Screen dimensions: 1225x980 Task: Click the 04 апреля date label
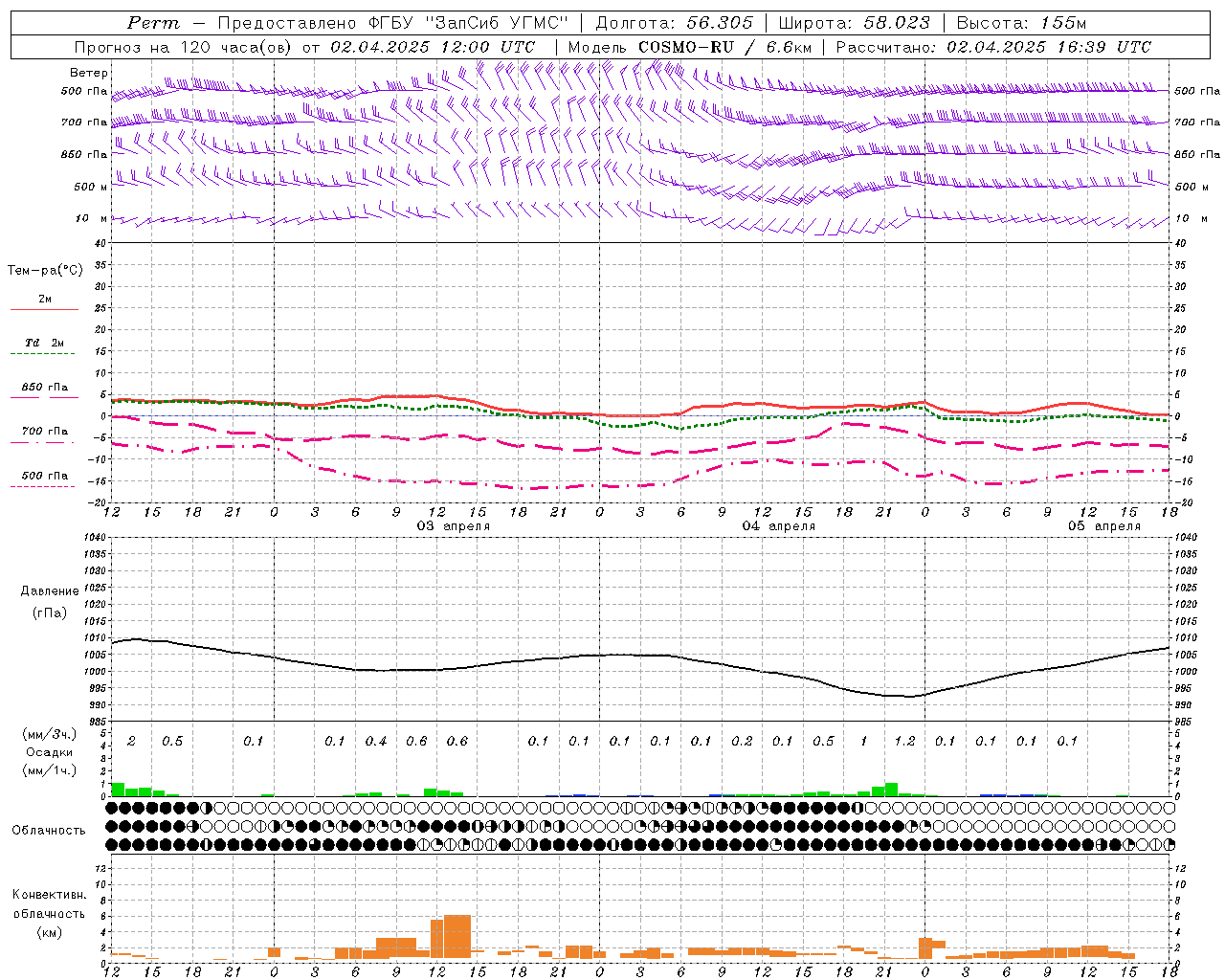pyautogui.click(x=779, y=526)
